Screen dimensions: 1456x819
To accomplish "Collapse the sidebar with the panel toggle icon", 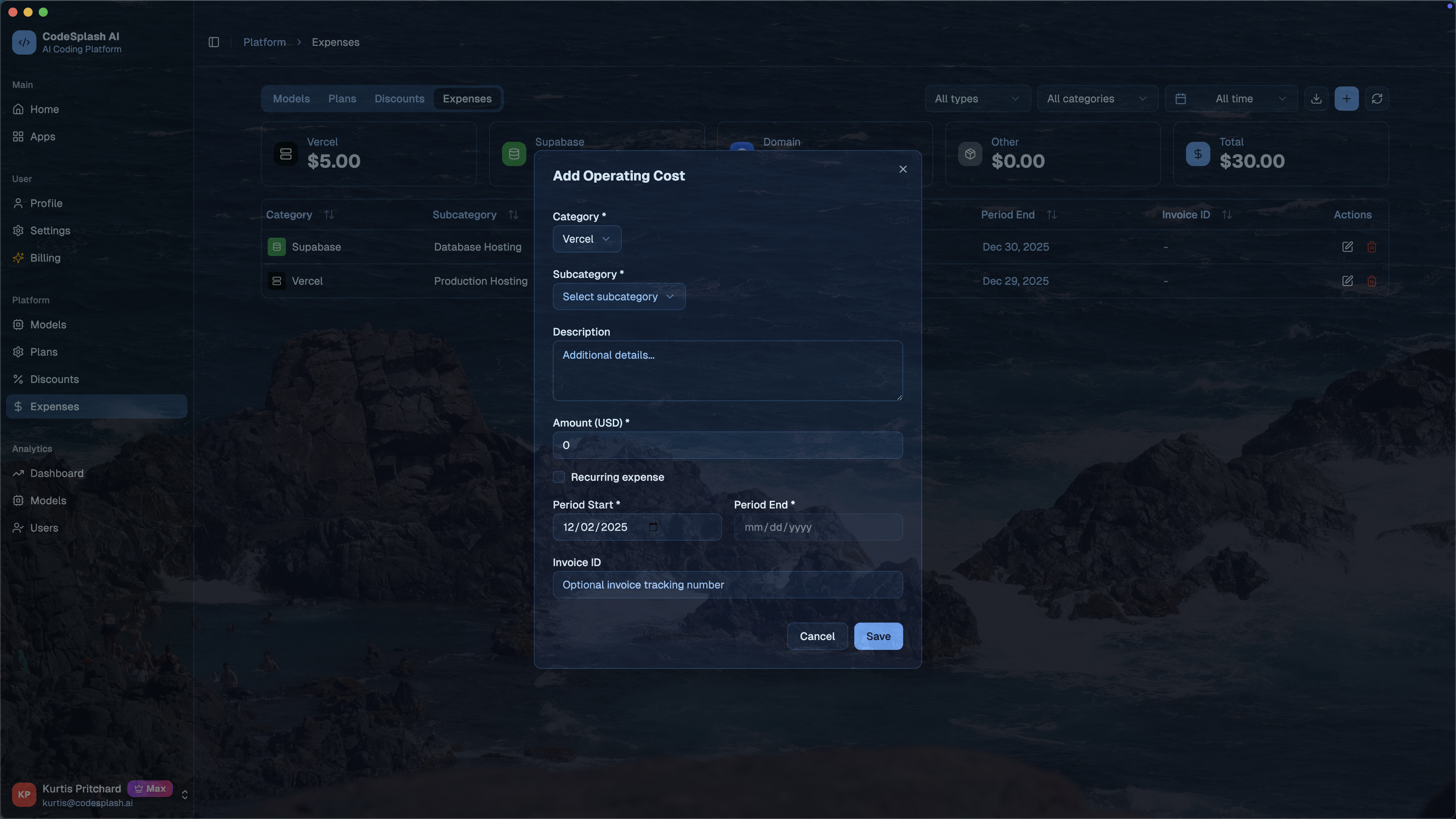I will point(213,42).
